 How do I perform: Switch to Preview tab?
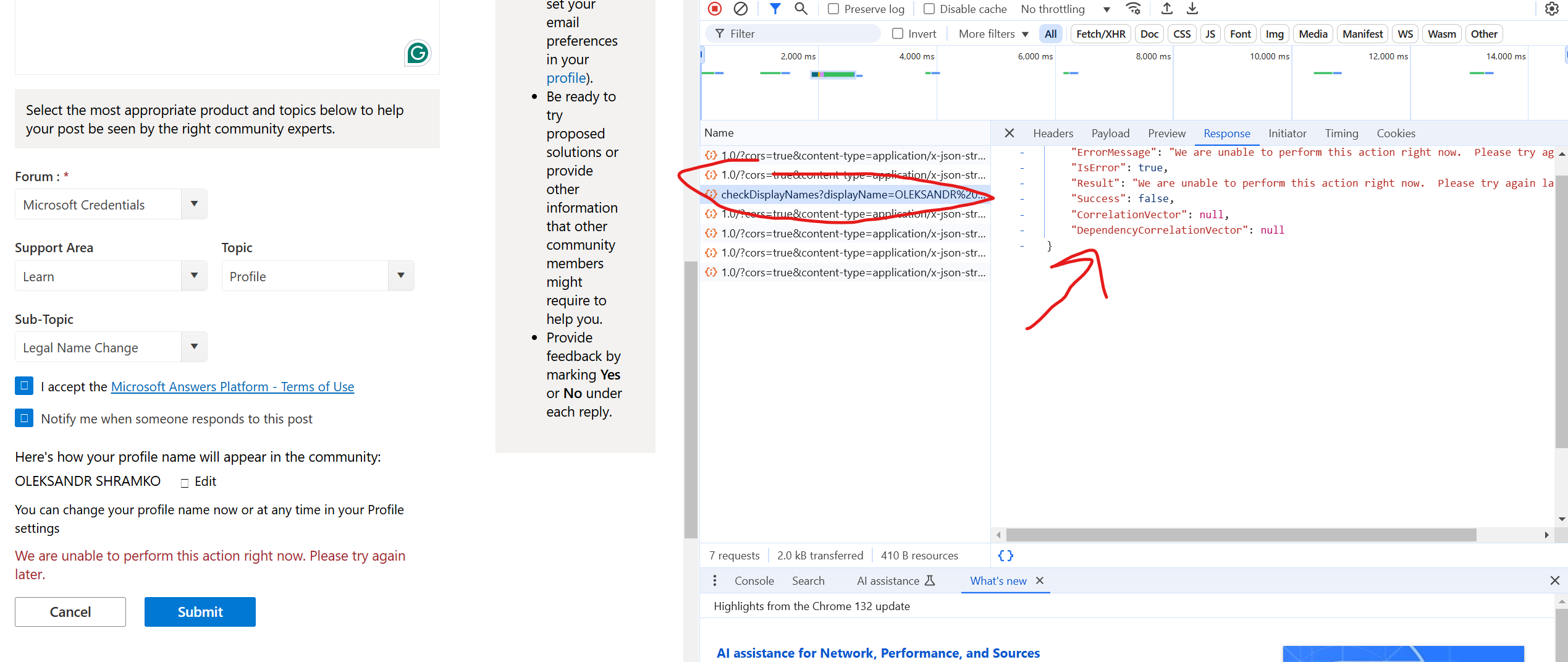pos(1166,133)
